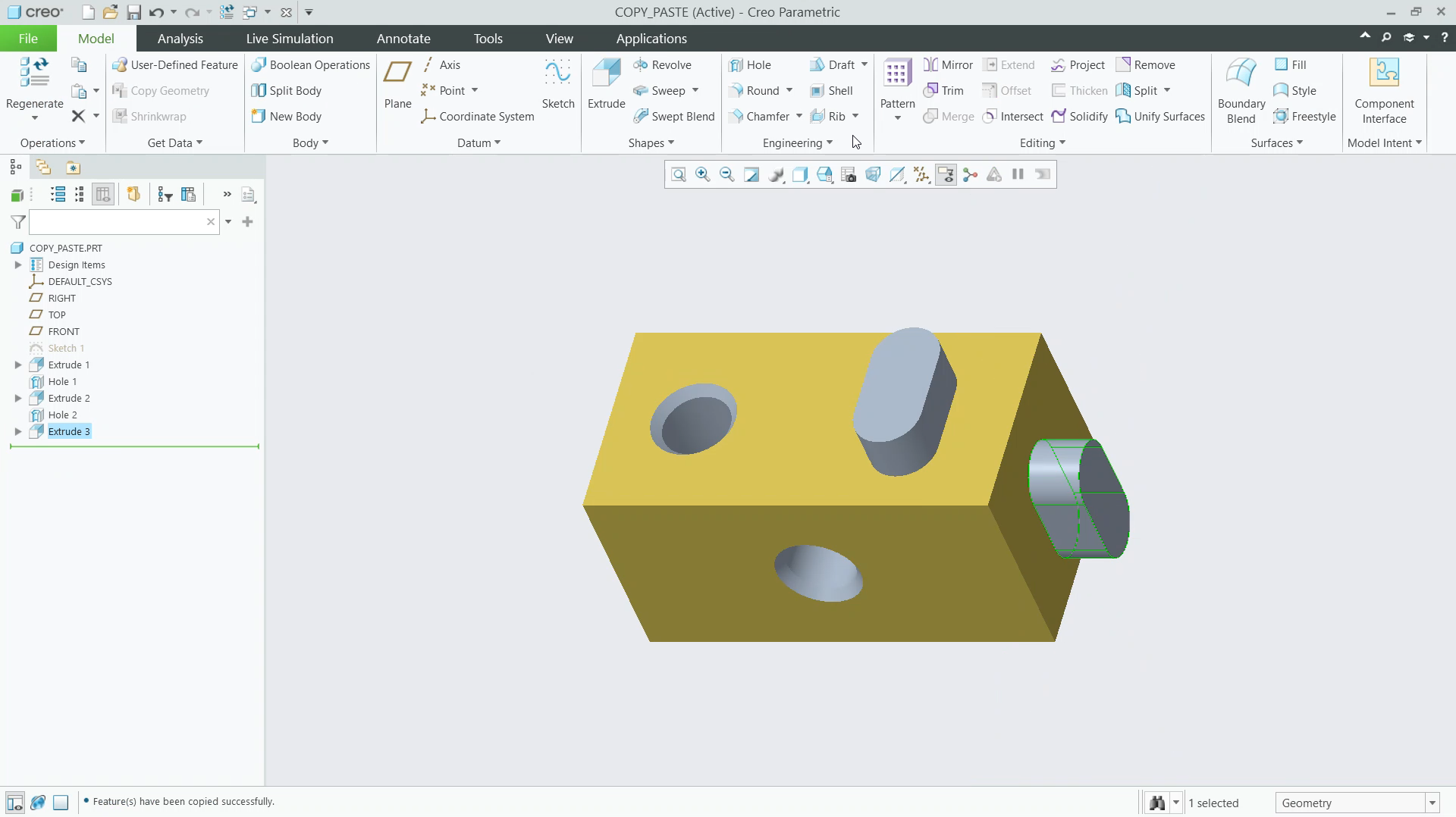The image size is (1456, 817).
Task: Open the Live Simulation tab
Action: (290, 39)
